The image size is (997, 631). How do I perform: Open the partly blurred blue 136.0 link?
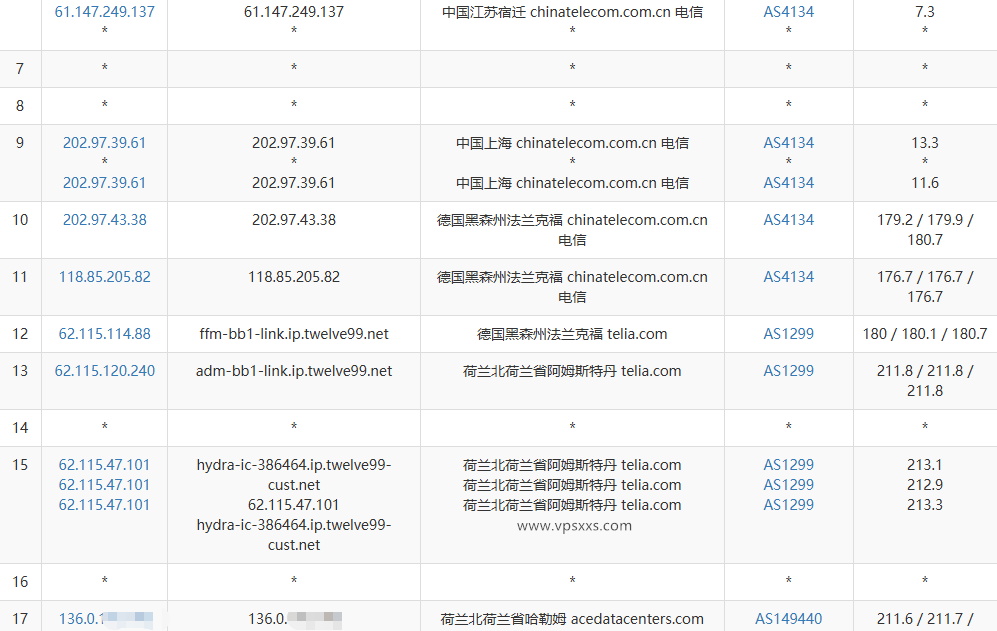click(106, 619)
